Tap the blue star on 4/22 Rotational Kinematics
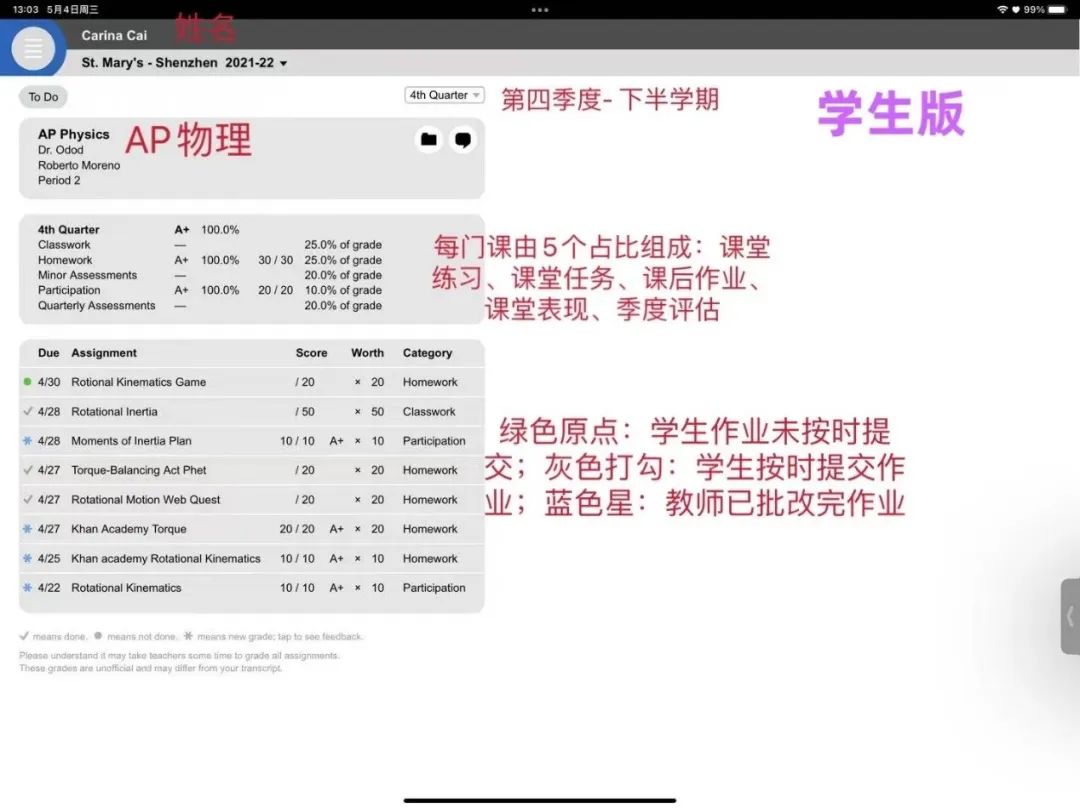 coord(28,588)
